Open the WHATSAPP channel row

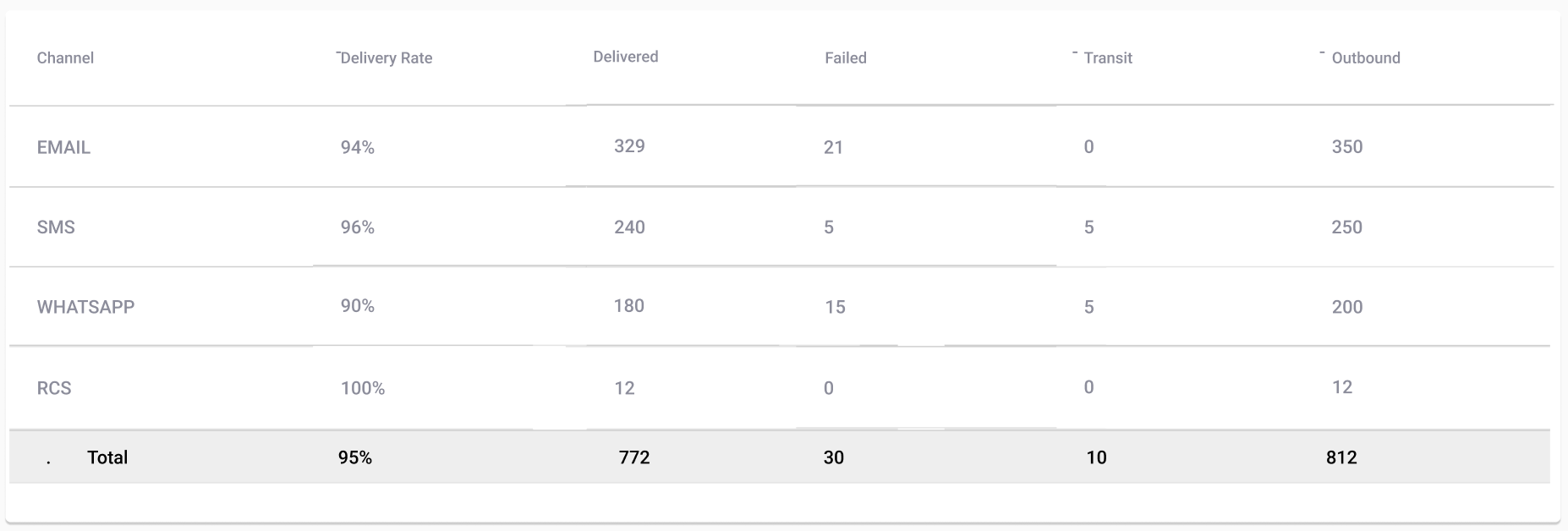(781, 306)
